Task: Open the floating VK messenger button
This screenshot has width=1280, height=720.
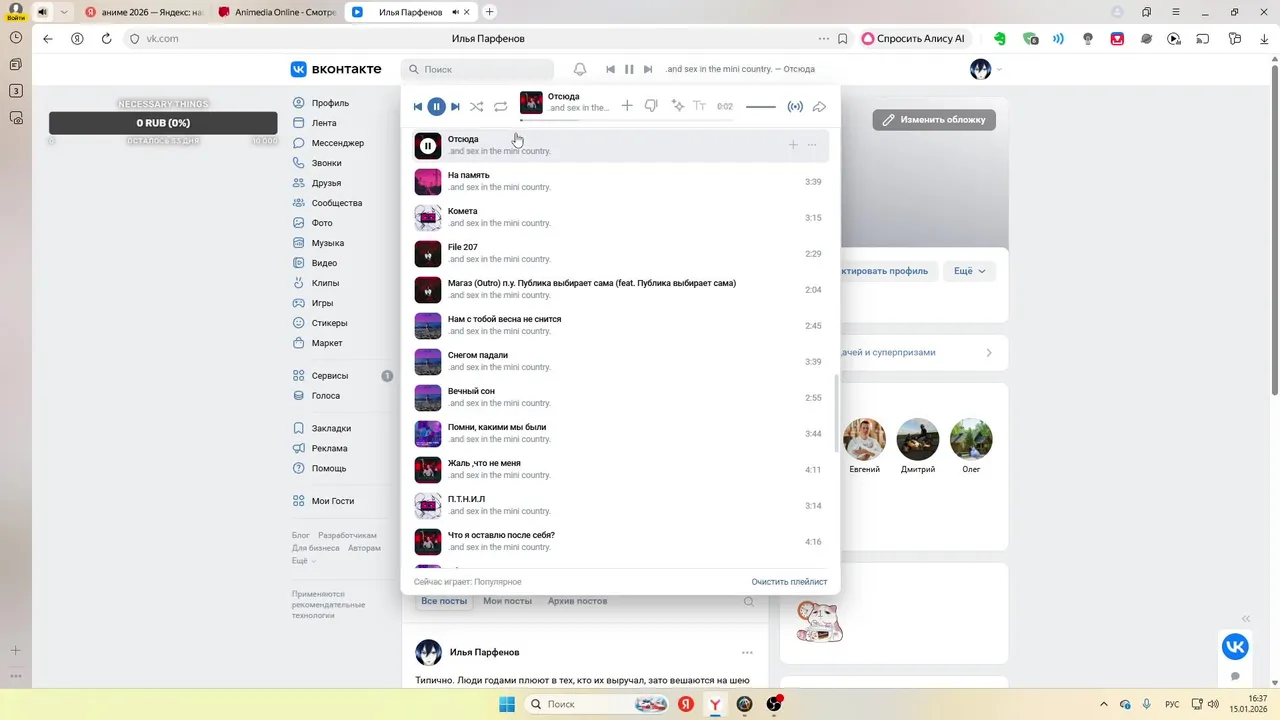Action: pos(1235,647)
